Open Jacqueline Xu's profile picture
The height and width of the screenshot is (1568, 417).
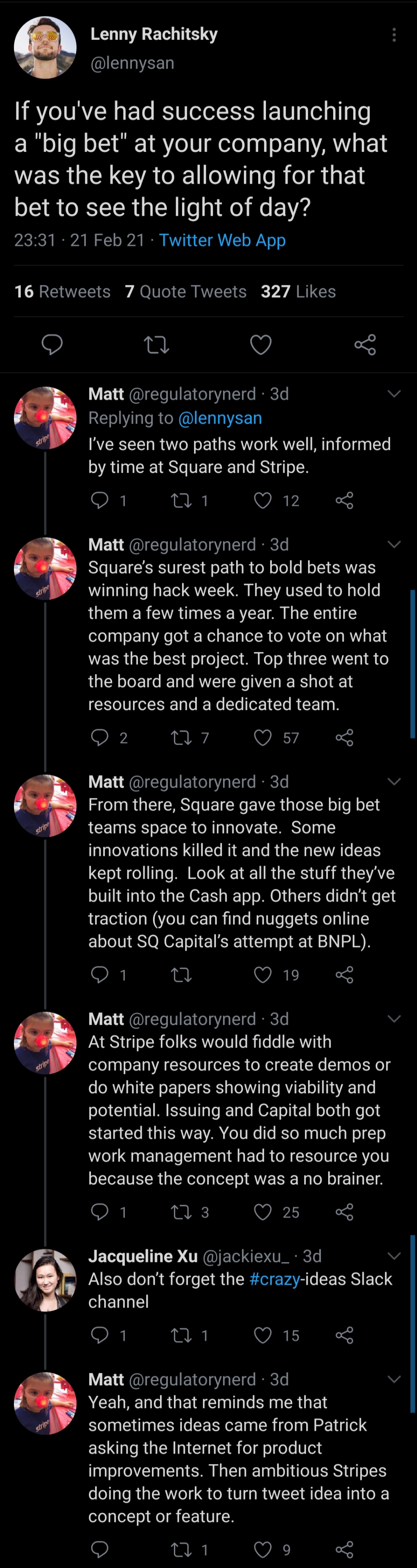pos(45,1280)
